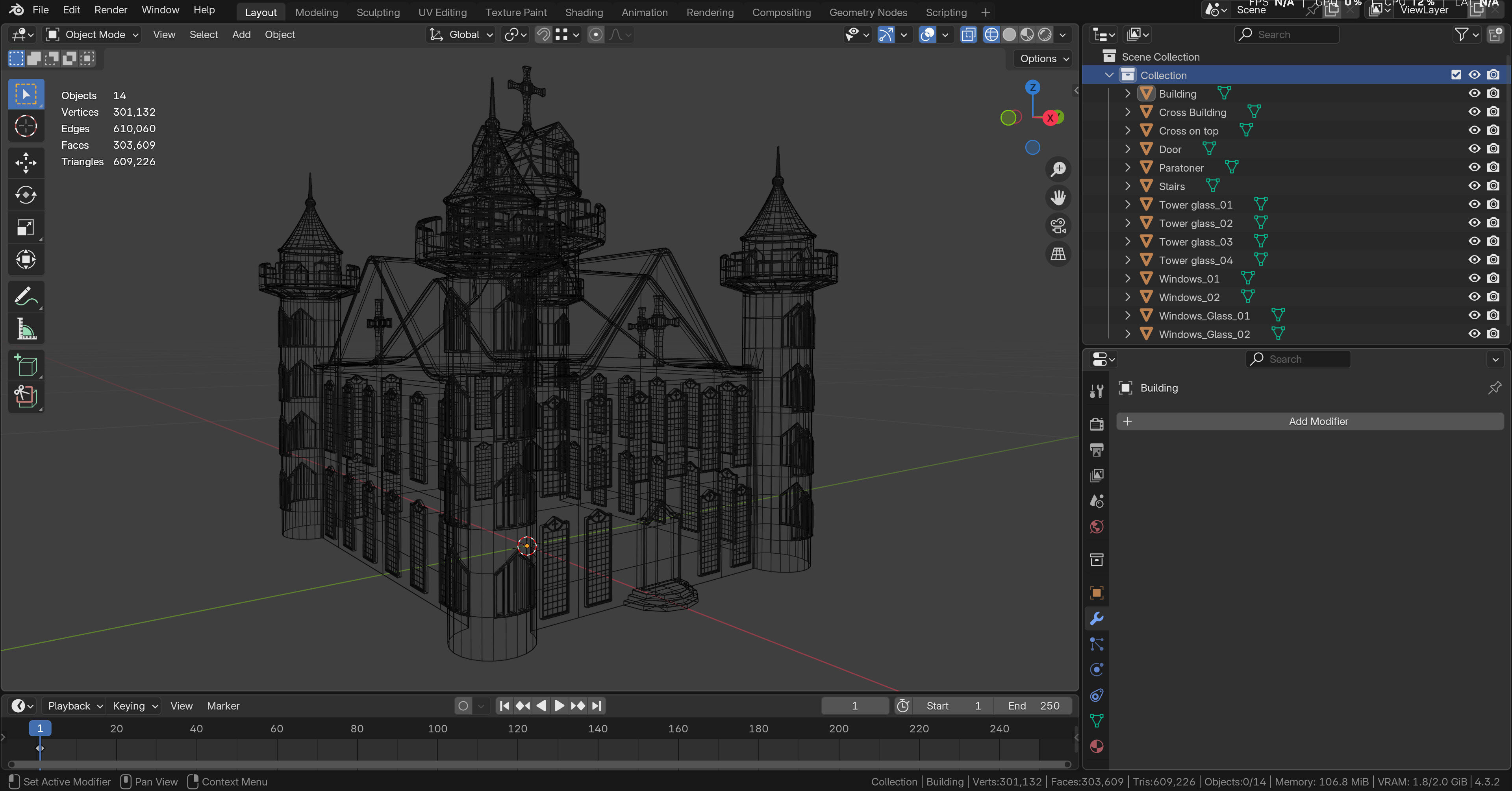Open the Tool properties tab
This screenshot has width=1512, height=791.
point(1097,391)
